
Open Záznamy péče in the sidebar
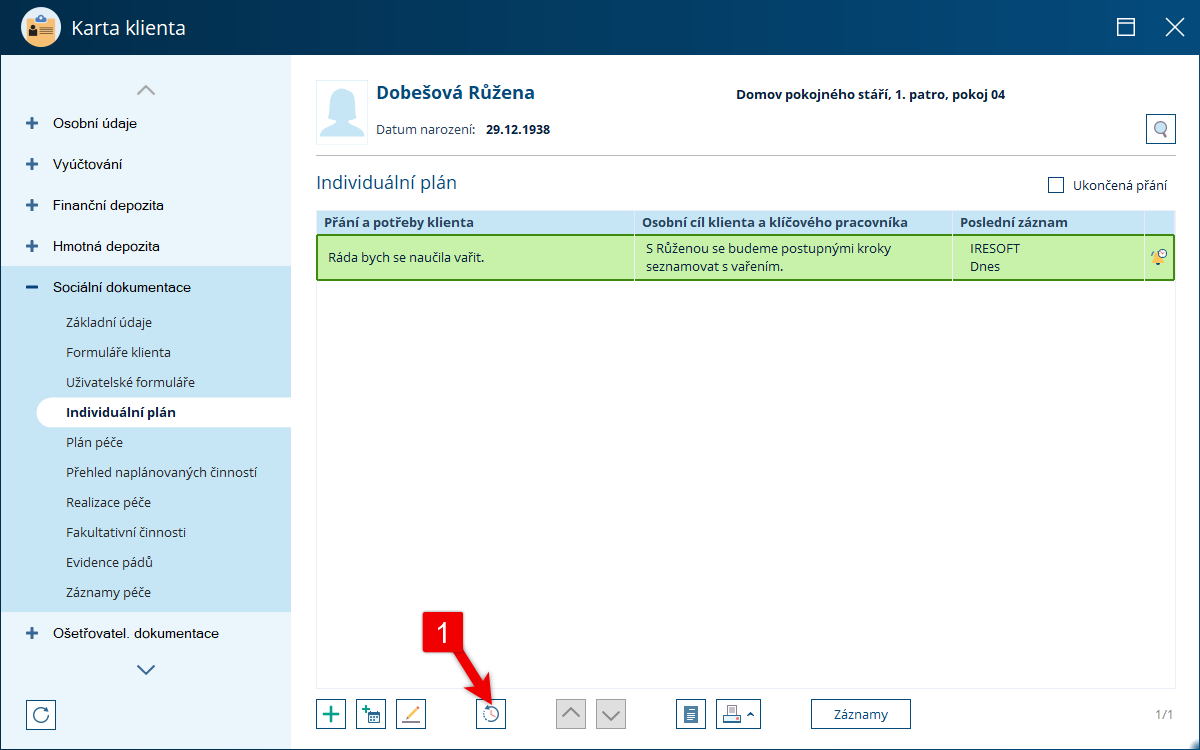pos(108,592)
